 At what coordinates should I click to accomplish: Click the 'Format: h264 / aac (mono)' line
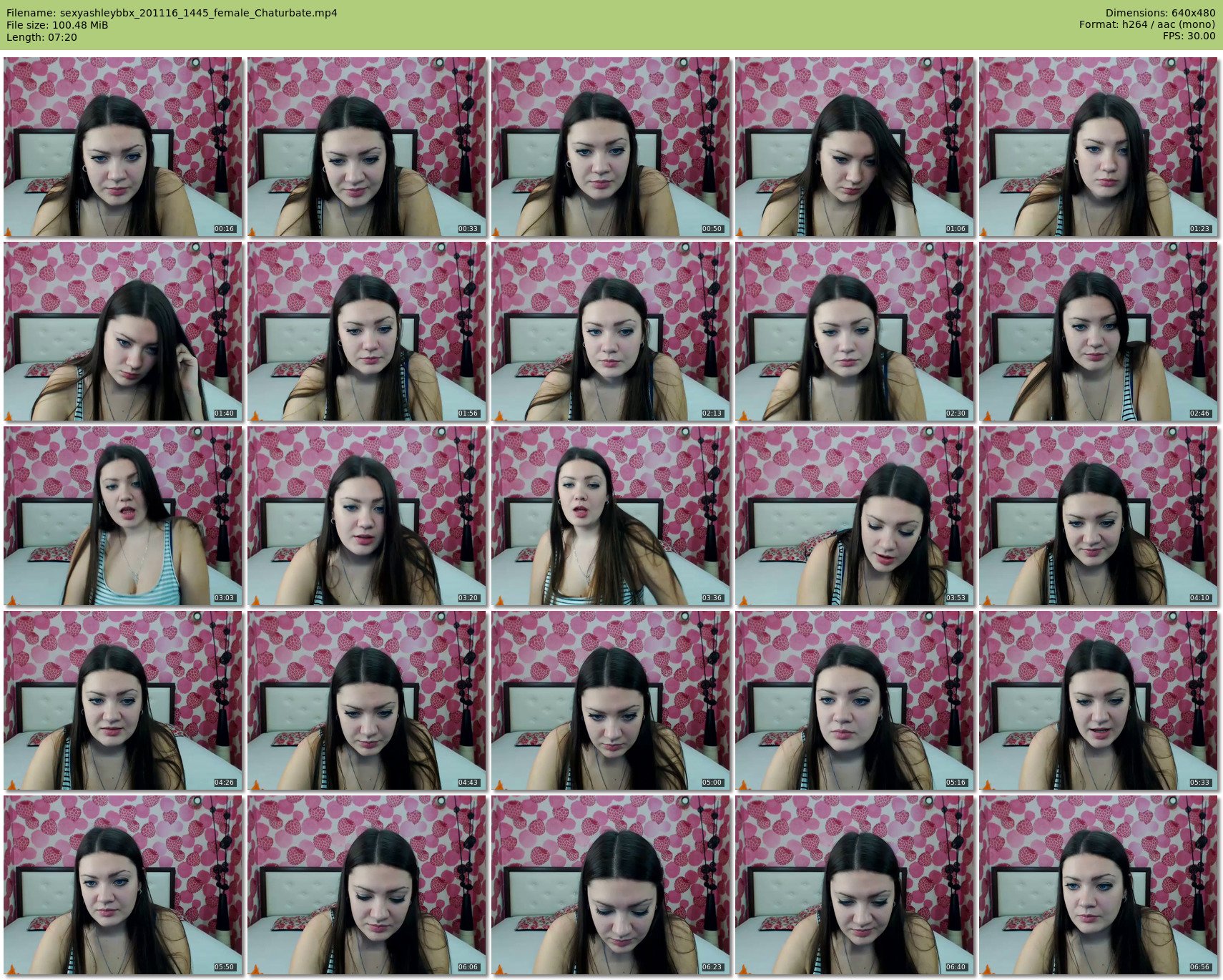click(1147, 25)
